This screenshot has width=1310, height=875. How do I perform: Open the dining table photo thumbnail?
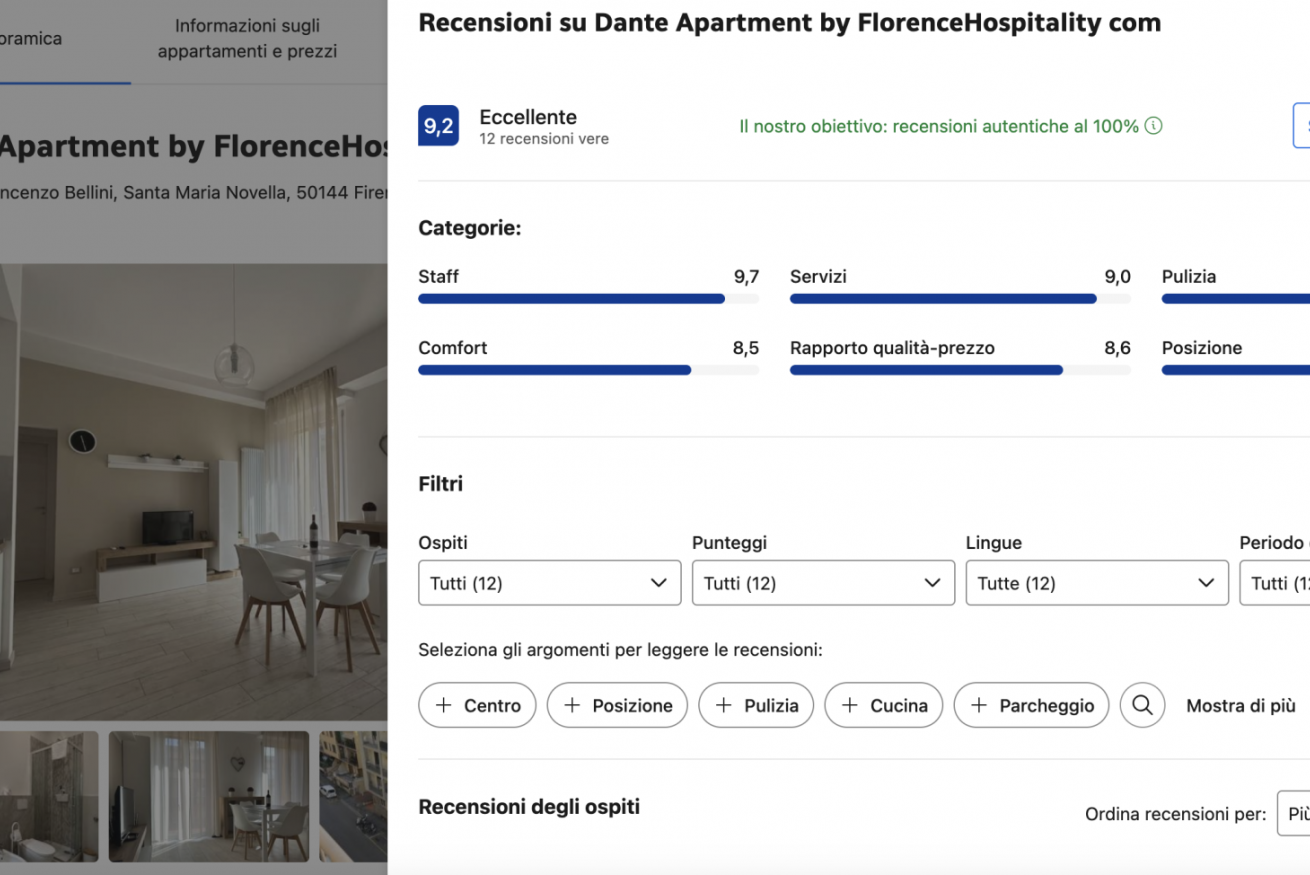coord(208,796)
